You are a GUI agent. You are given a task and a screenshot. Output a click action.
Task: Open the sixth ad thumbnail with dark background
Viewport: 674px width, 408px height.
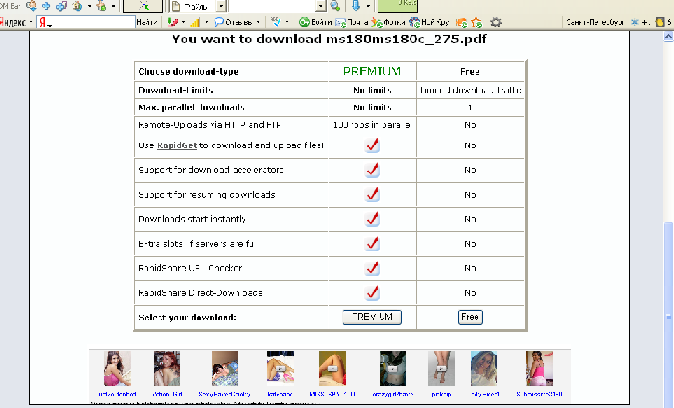pyautogui.click(x=392, y=368)
